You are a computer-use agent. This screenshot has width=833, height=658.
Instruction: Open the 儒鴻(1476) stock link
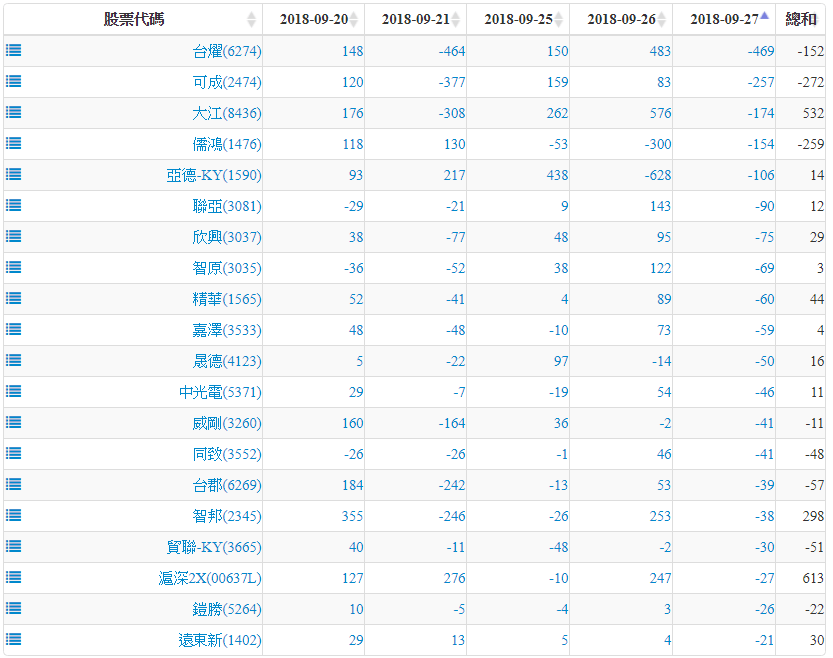pyautogui.click(x=226, y=144)
